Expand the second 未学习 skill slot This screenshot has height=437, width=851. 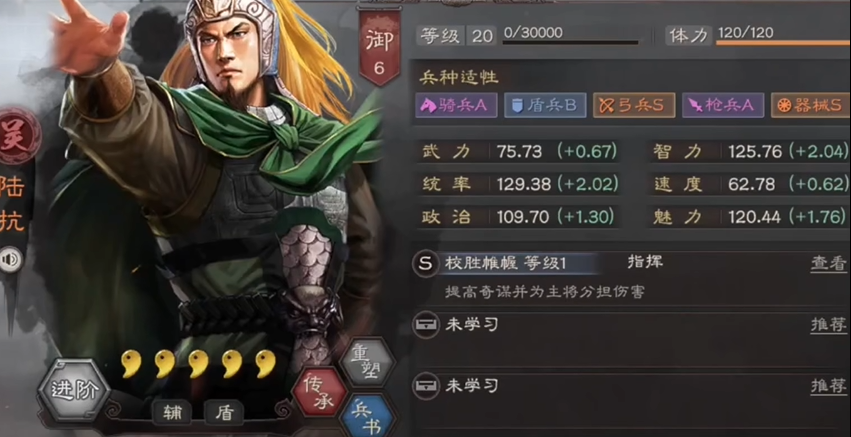[x=630, y=395]
